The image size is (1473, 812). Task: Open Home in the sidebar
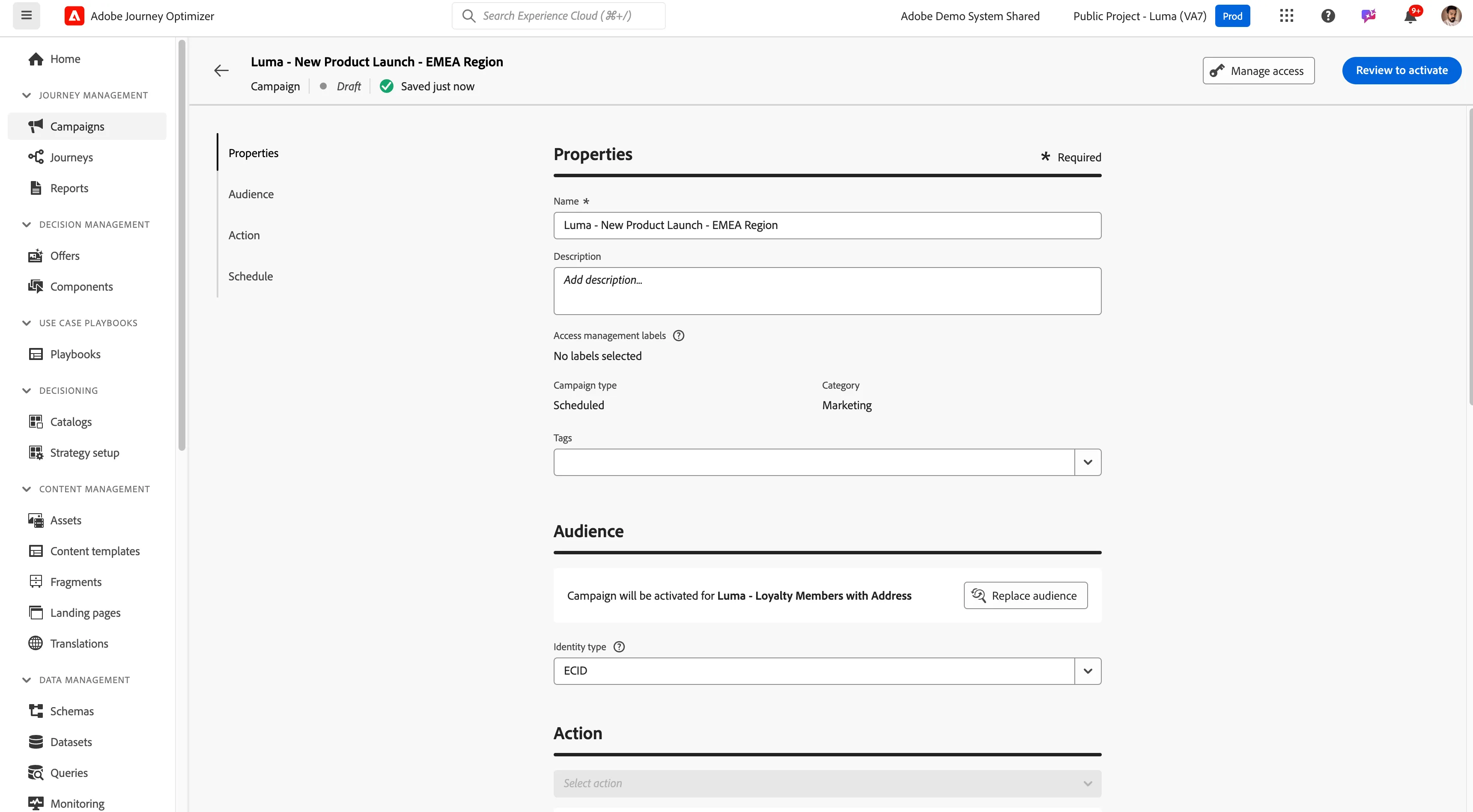click(x=87, y=59)
